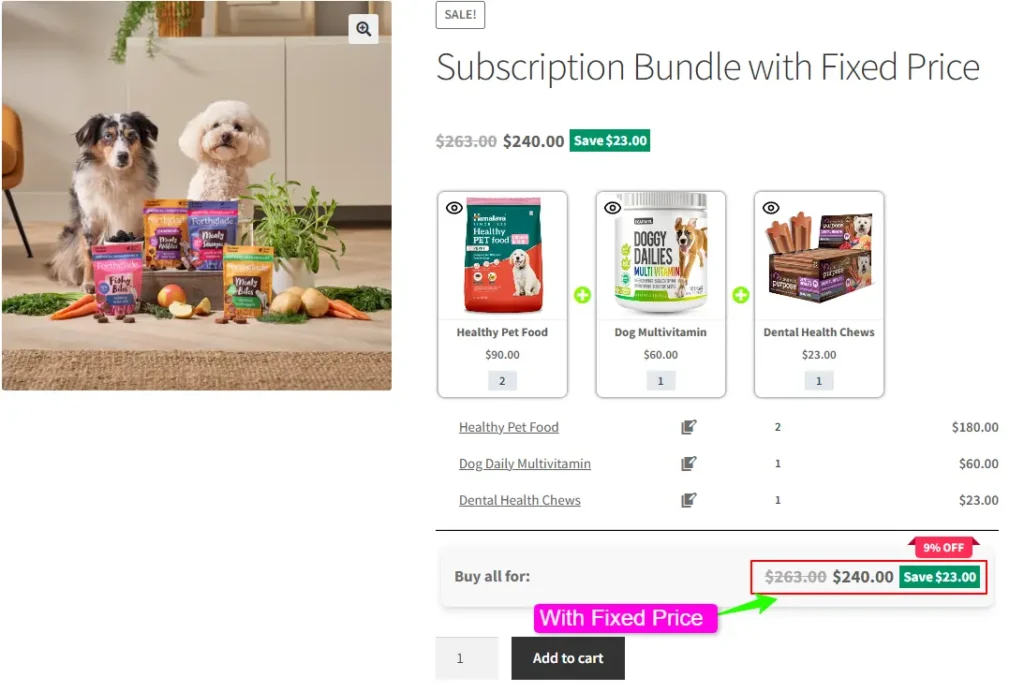The height and width of the screenshot is (692, 1024).
Task: Click edit icon beside Dog Daily Multivitamin row
Action: [x=688, y=463]
